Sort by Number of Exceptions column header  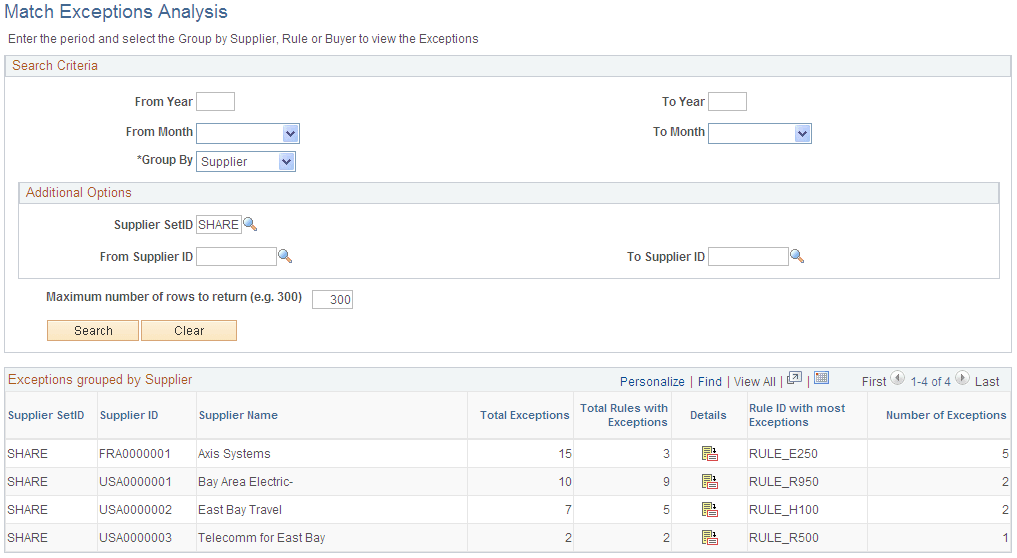(946, 415)
